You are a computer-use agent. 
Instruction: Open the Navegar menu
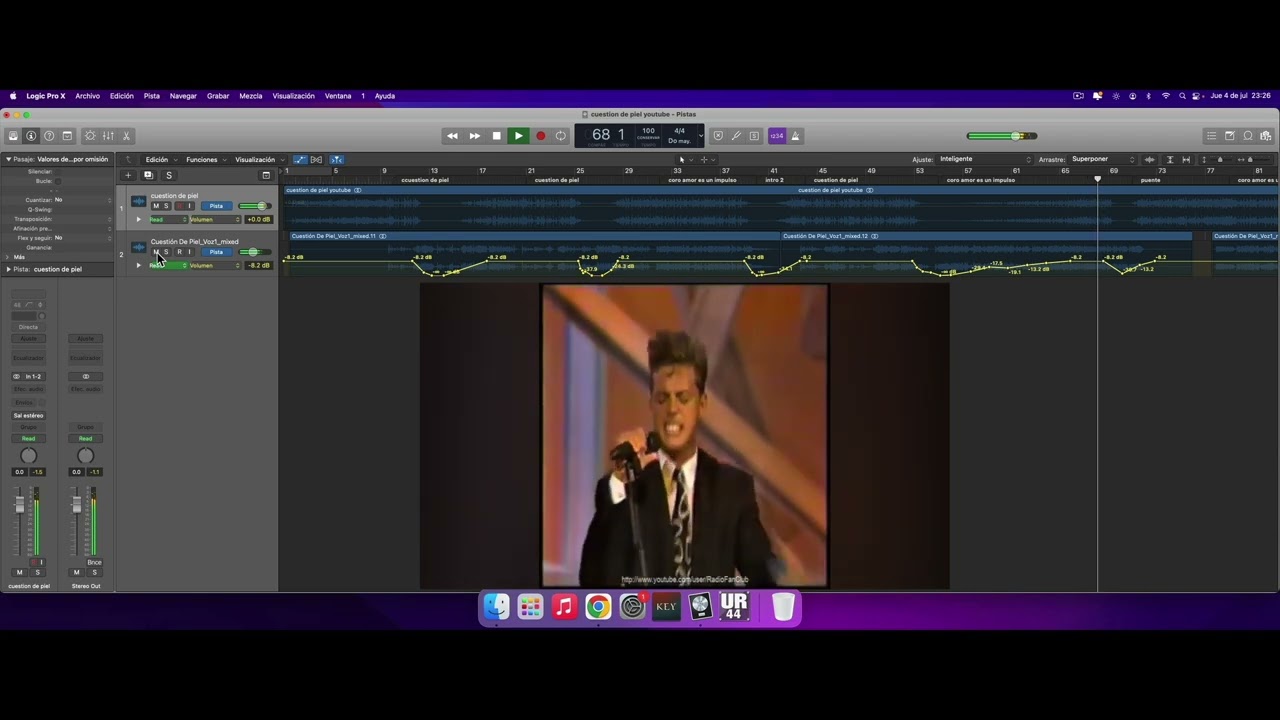(183, 96)
